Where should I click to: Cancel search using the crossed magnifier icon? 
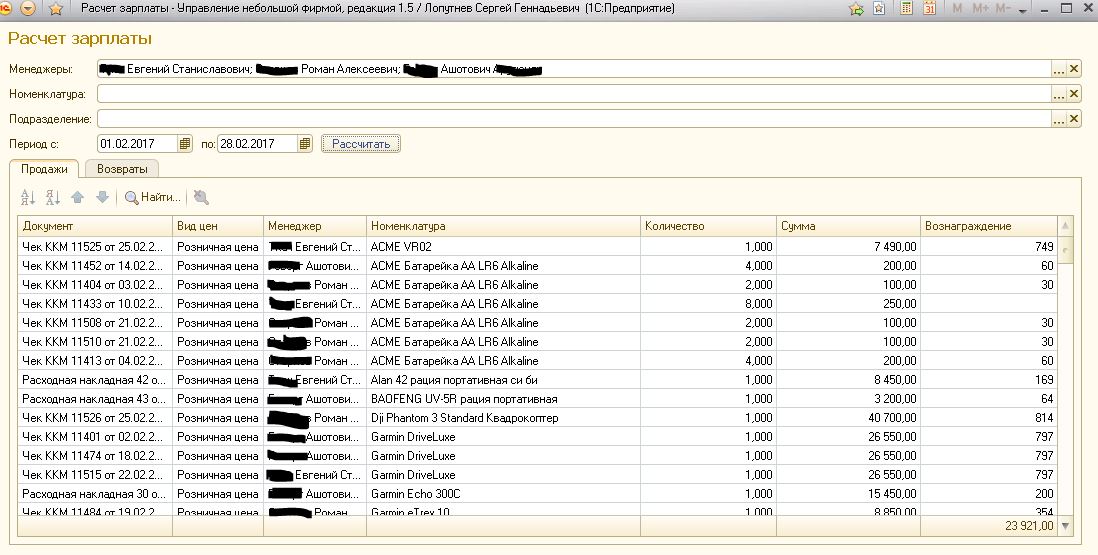coord(201,197)
